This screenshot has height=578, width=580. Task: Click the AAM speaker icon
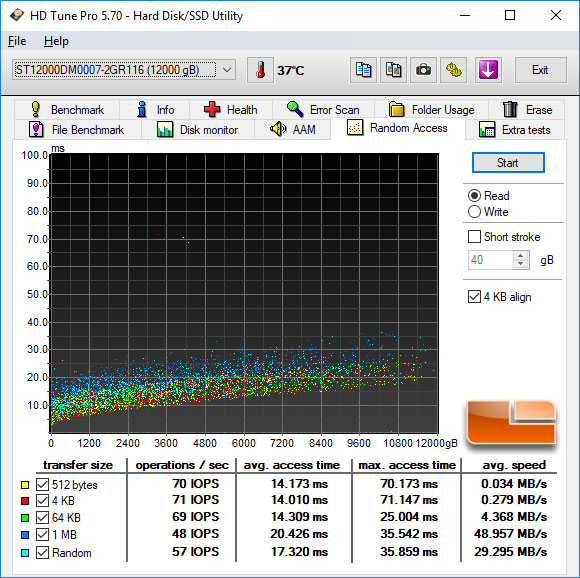coord(278,129)
